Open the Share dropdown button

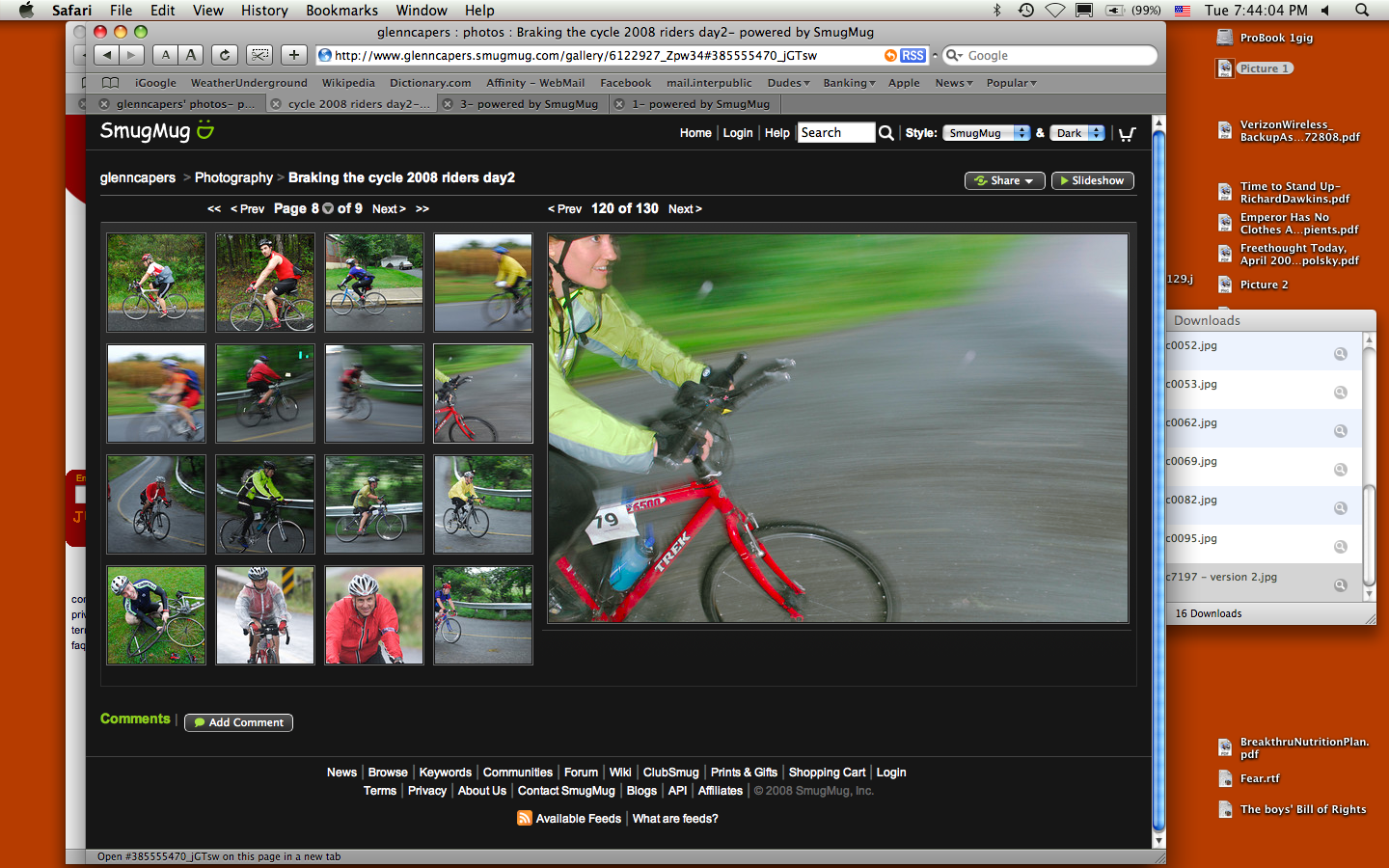(x=1004, y=180)
